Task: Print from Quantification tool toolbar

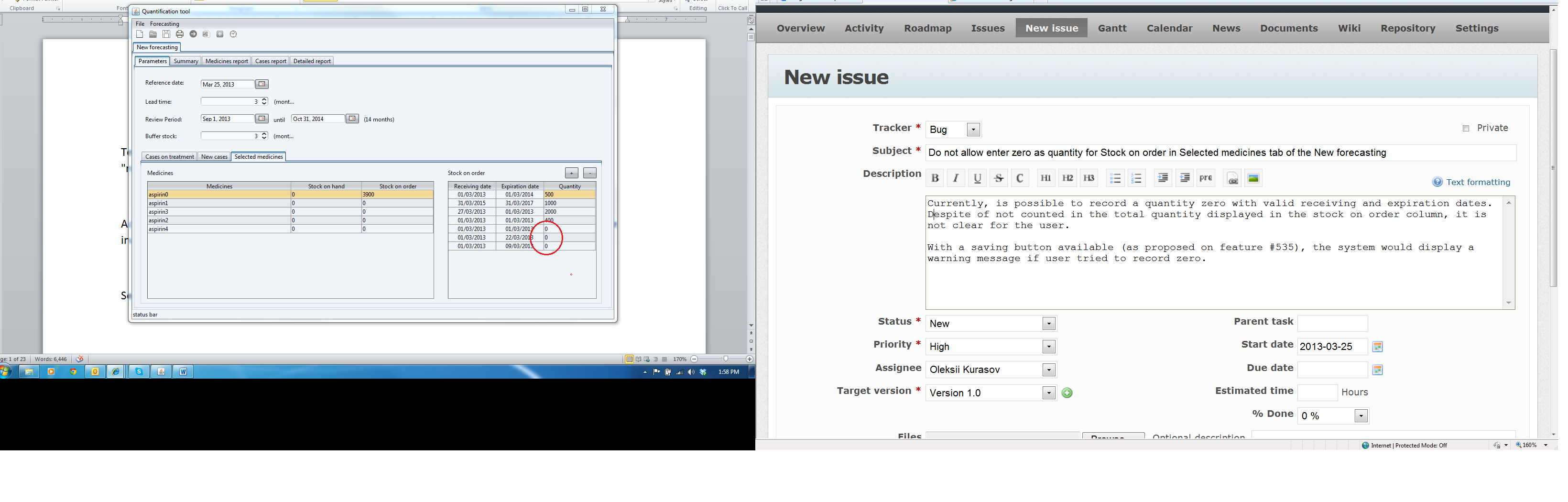Action: click(x=181, y=35)
